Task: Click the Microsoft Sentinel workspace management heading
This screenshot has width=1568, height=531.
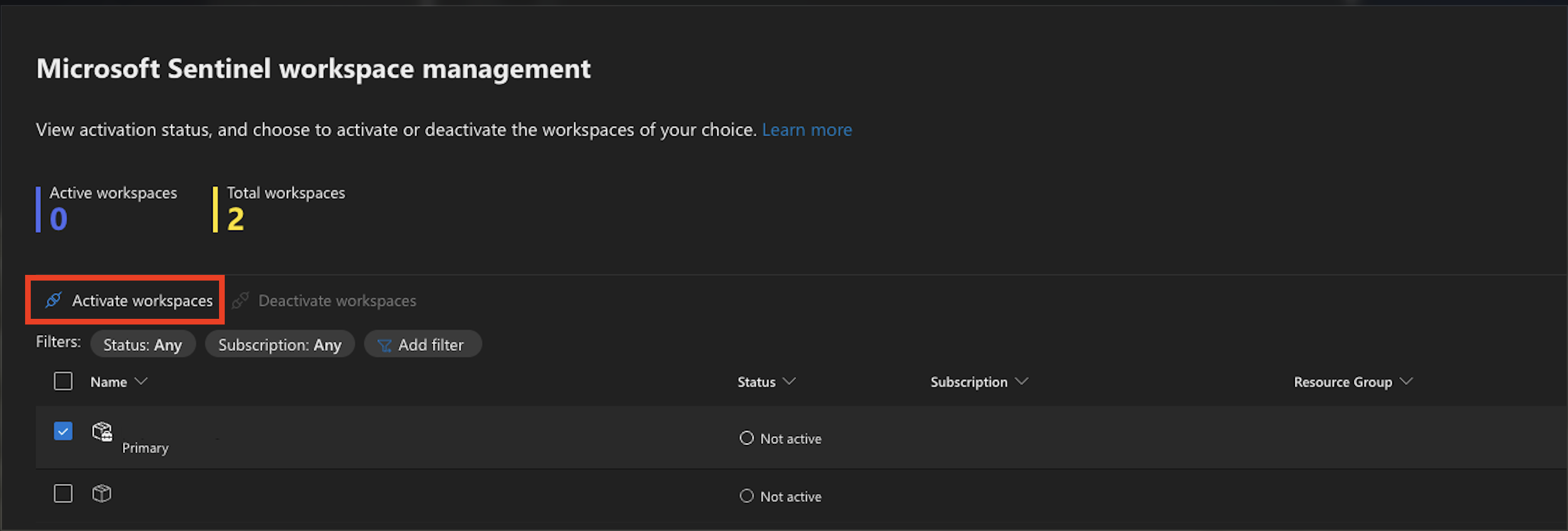Action: click(313, 68)
